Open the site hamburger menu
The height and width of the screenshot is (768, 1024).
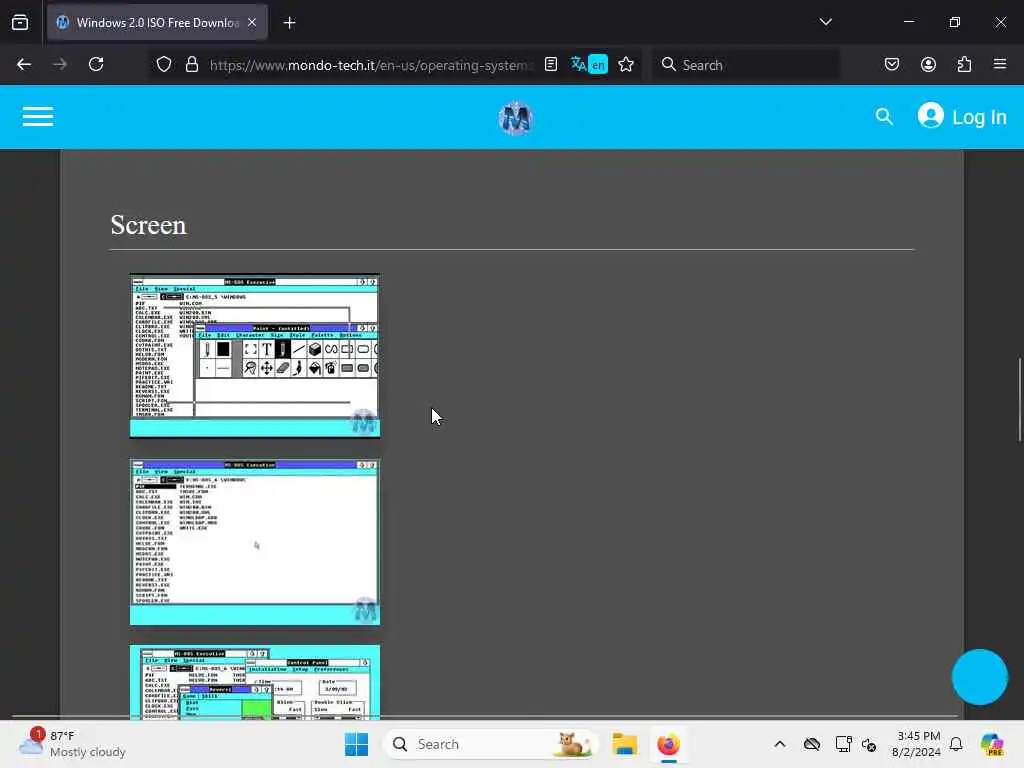point(38,117)
